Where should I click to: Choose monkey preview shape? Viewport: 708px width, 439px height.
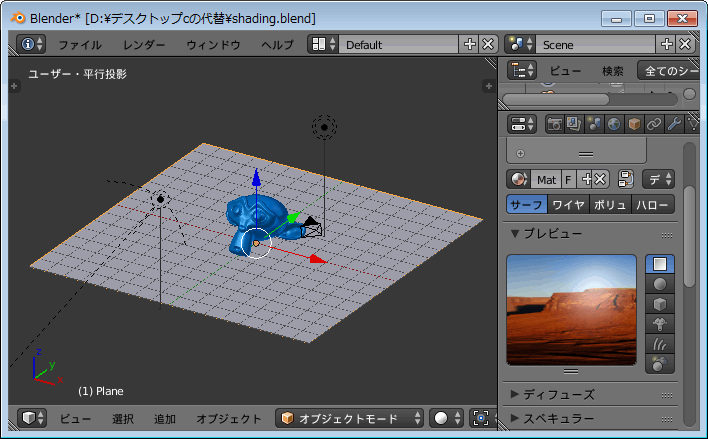(660, 323)
